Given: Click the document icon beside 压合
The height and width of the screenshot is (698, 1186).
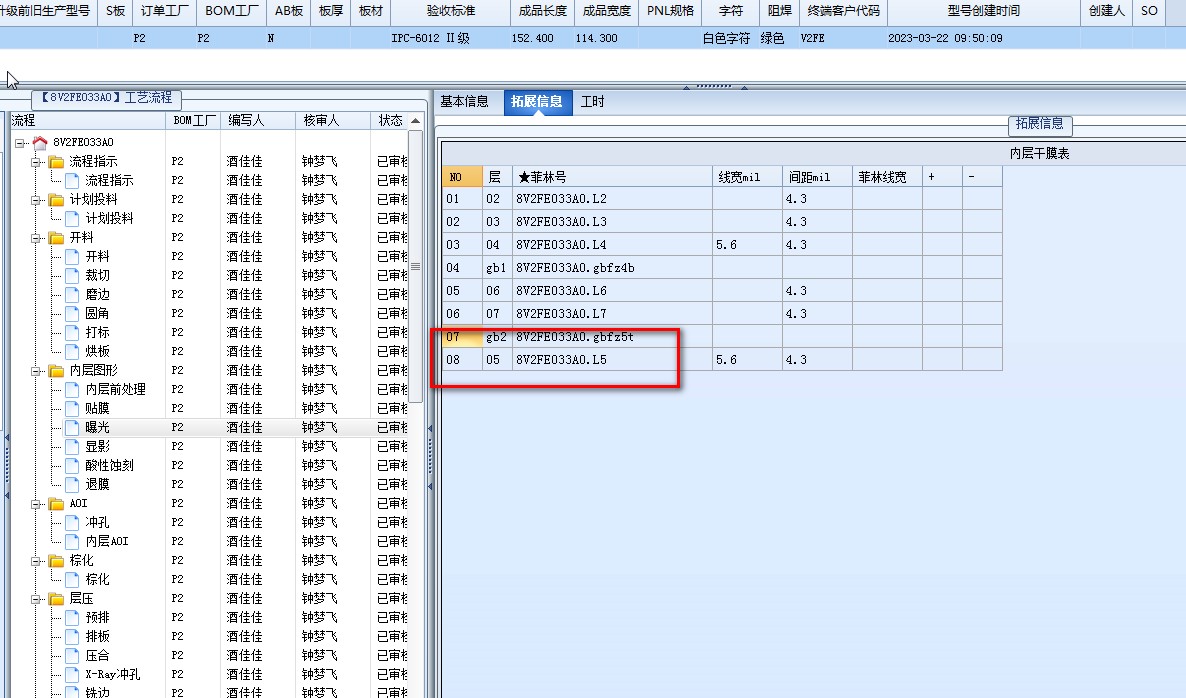Looking at the screenshot, I should [x=72, y=656].
